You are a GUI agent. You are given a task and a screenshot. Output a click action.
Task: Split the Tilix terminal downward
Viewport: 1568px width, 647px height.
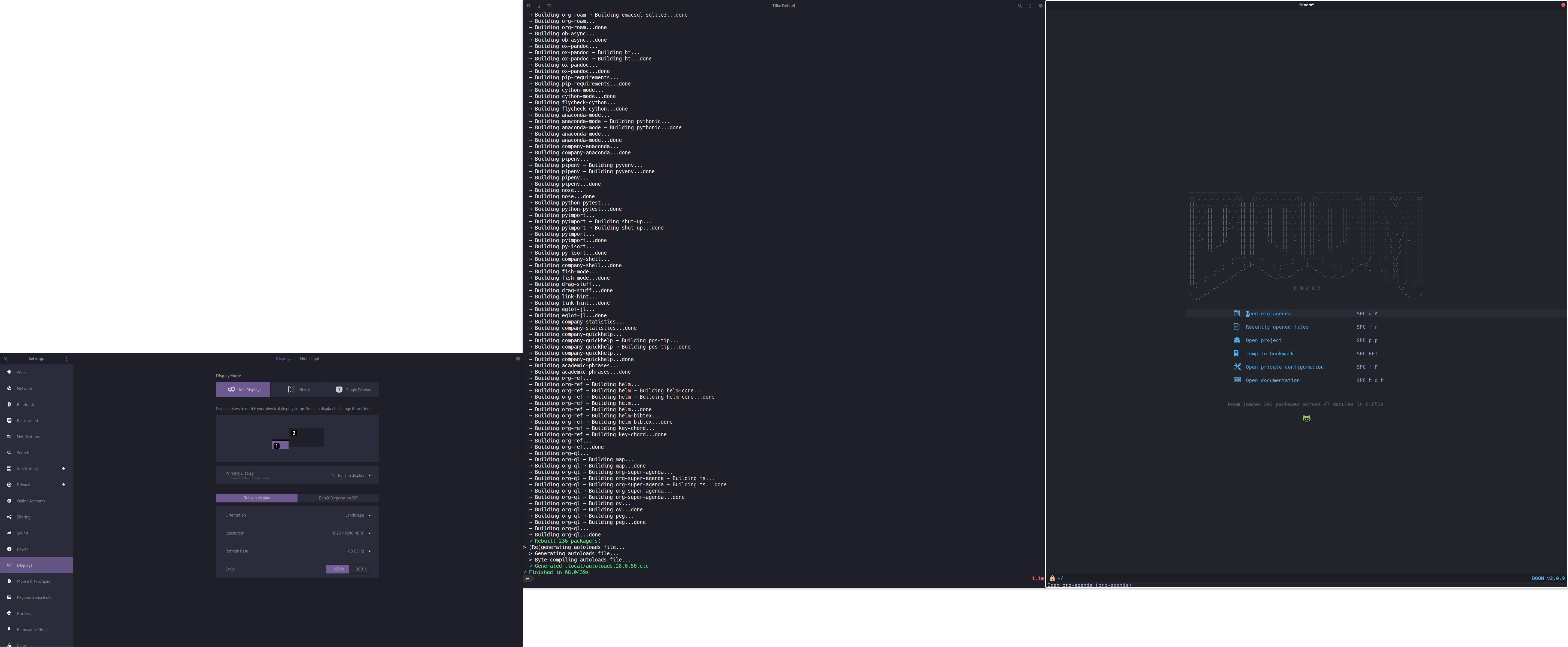coord(549,6)
